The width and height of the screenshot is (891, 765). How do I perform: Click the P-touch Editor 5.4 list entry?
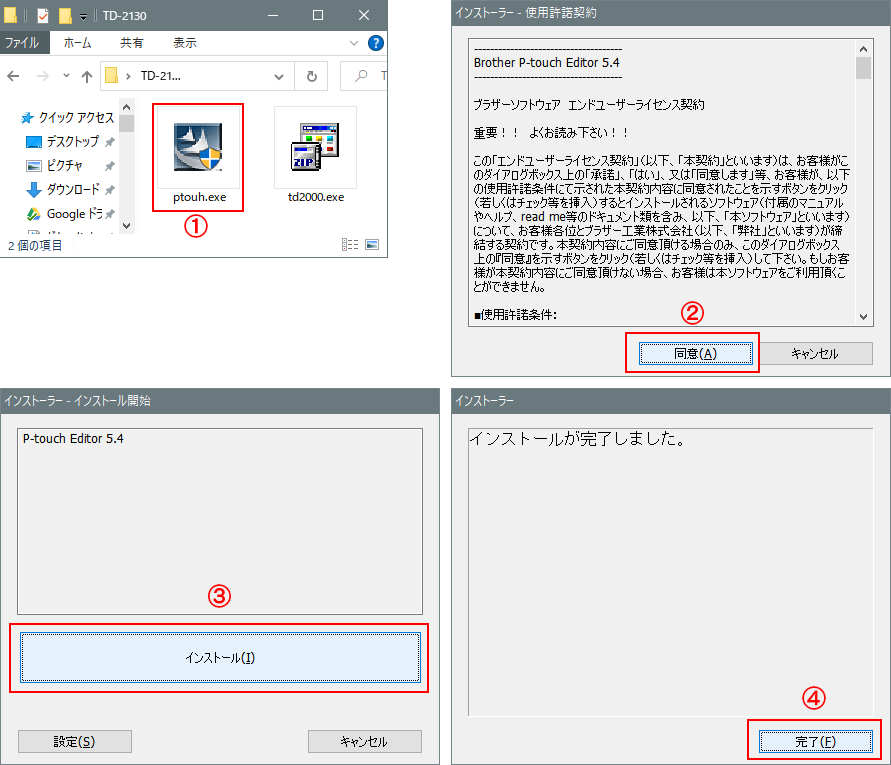(73, 439)
